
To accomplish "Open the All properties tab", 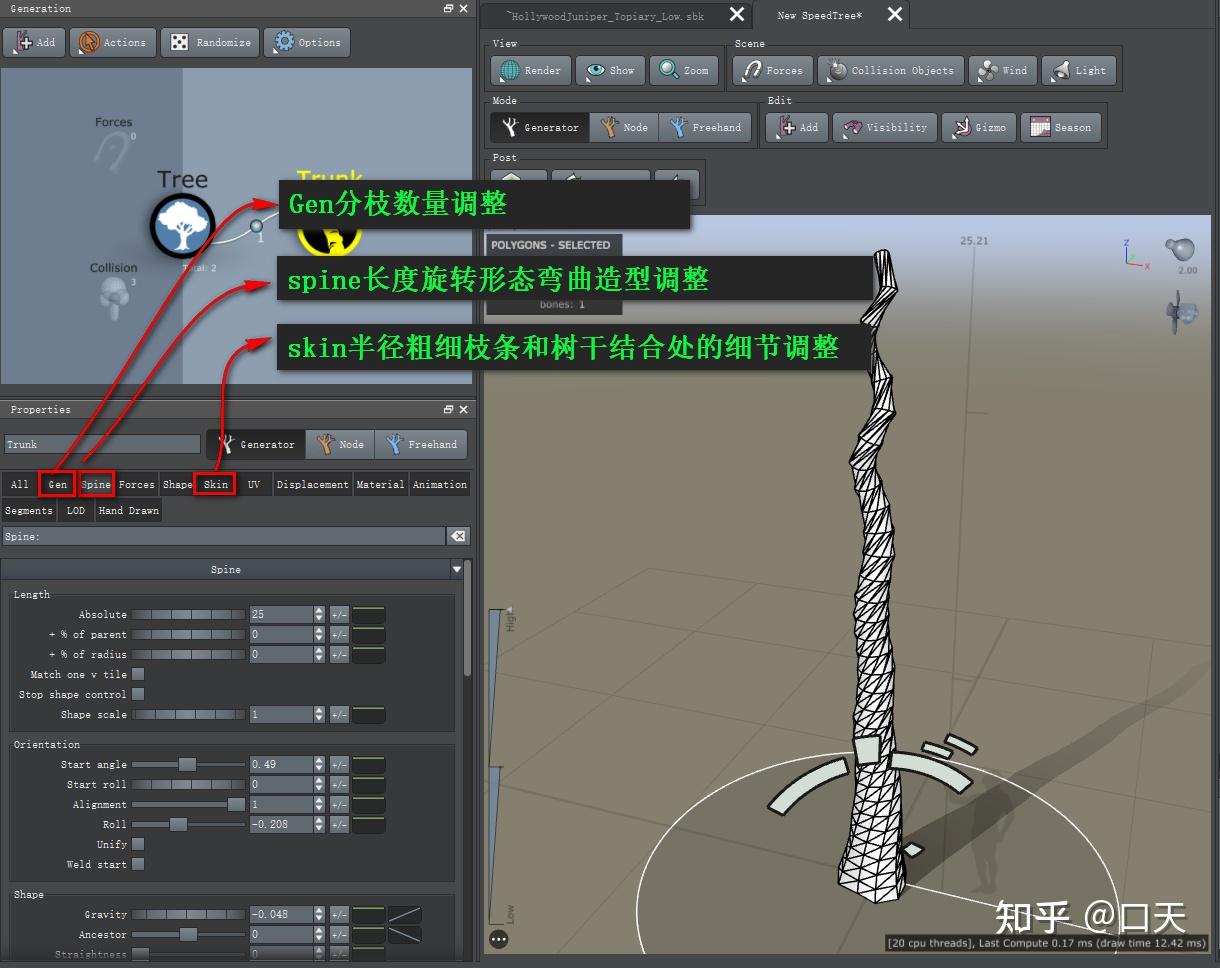I will click(20, 484).
